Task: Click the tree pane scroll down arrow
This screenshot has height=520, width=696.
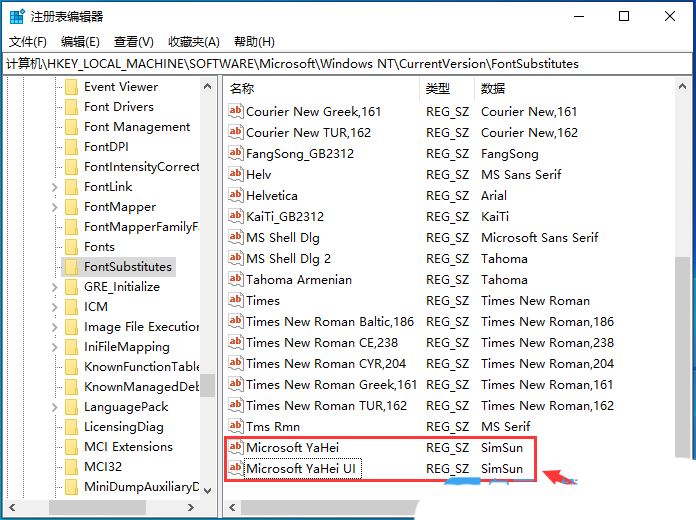Action: coord(207,491)
